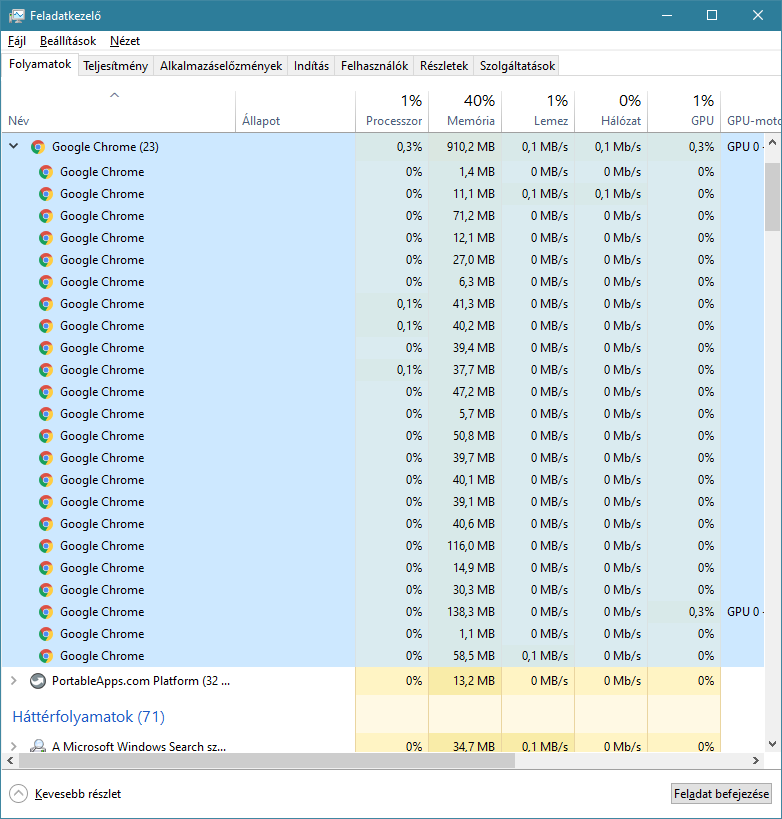Click the Chrome icon in the 1,4 MB row
This screenshot has width=782, height=819.
point(46,172)
